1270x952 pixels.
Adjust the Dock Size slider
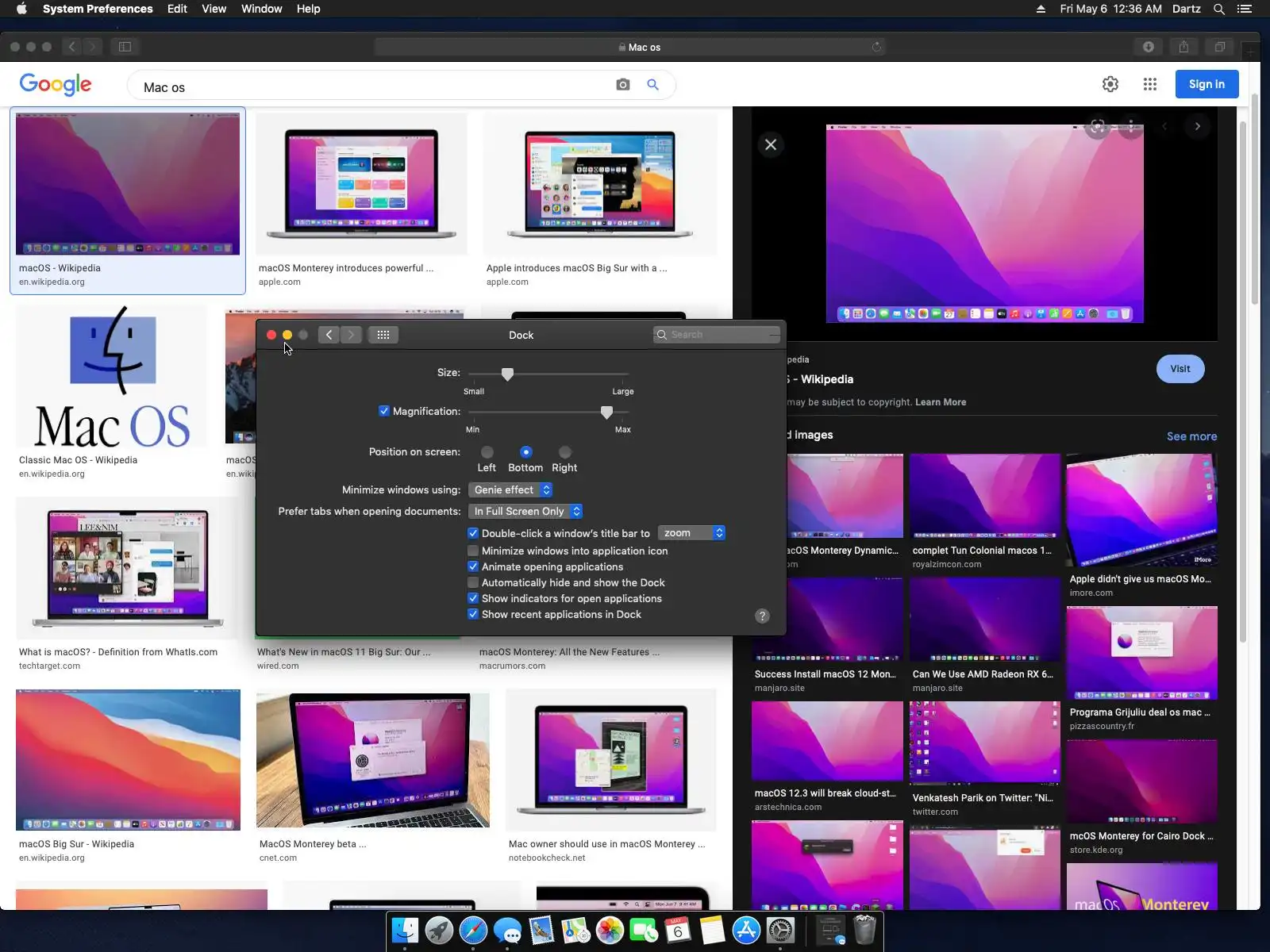[x=507, y=374]
